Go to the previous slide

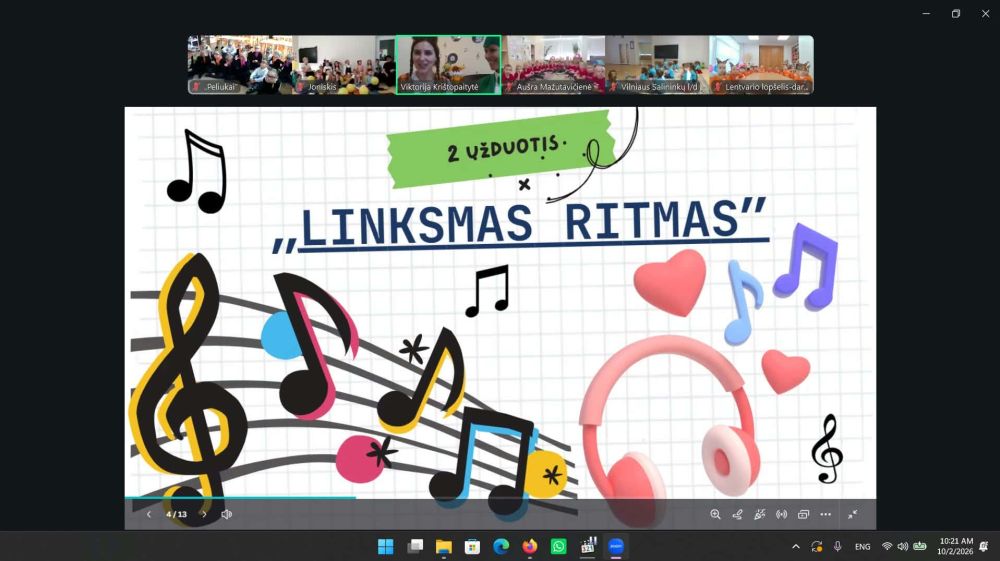[149, 514]
